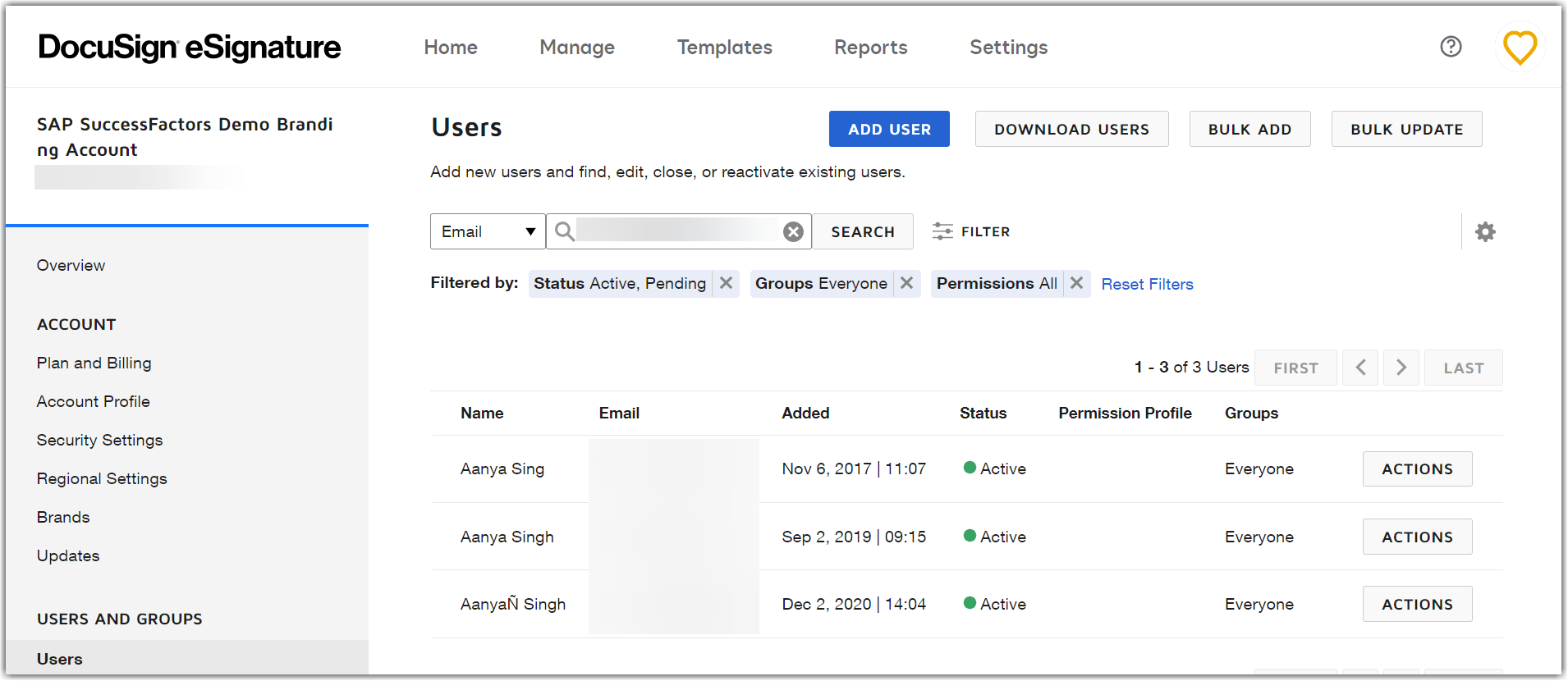The image size is (1568, 681).
Task: Click the SAP SuccessFactors Demo Branding Account title
Action: (185, 137)
